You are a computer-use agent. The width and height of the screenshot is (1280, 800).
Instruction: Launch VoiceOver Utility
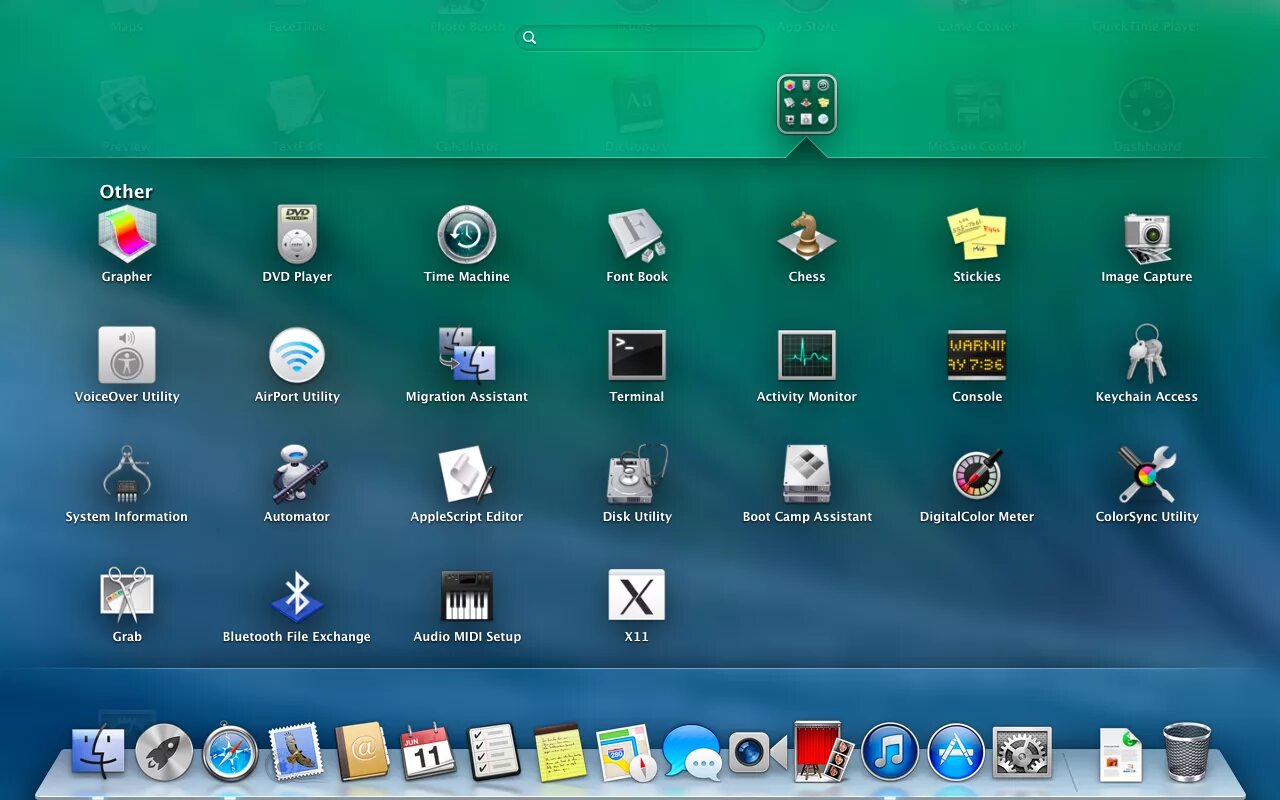[x=127, y=355]
